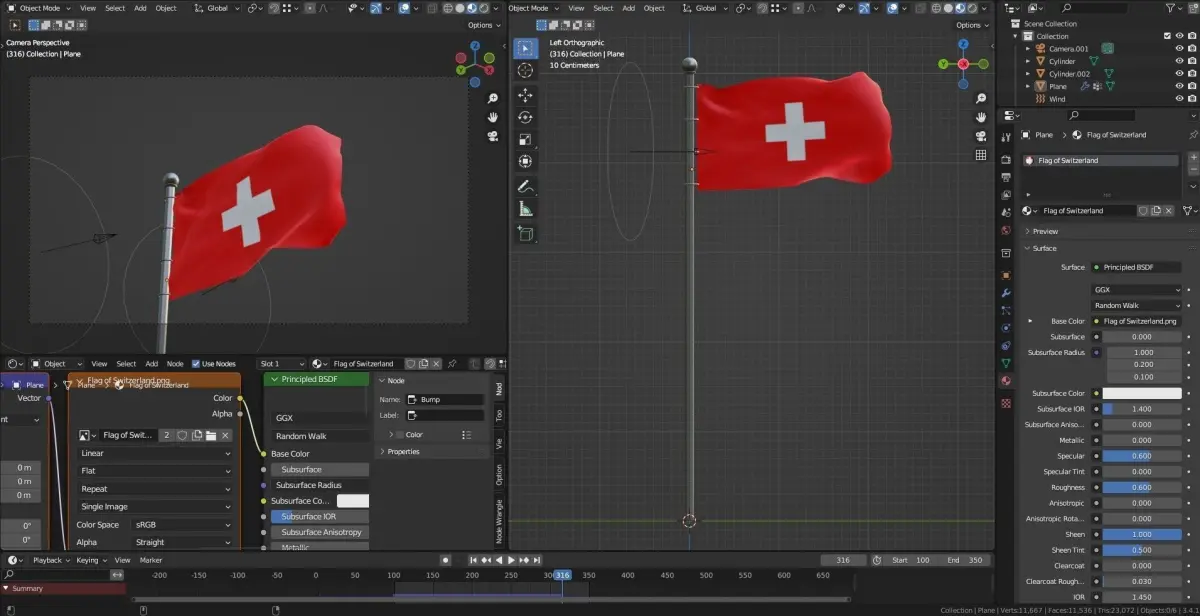The height and width of the screenshot is (616, 1200).
Task: Click the Surface Principled BSDF shader button
Action: (x=1137, y=267)
